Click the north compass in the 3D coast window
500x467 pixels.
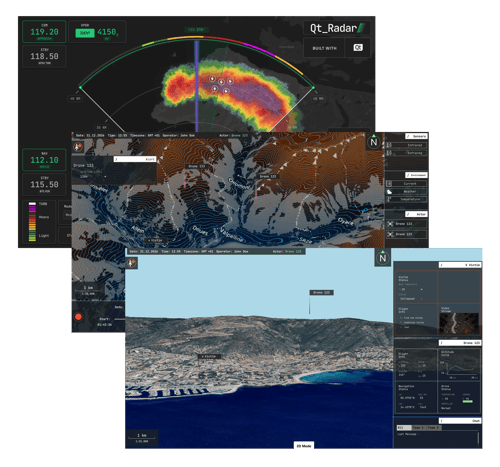[x=383, y=257]
